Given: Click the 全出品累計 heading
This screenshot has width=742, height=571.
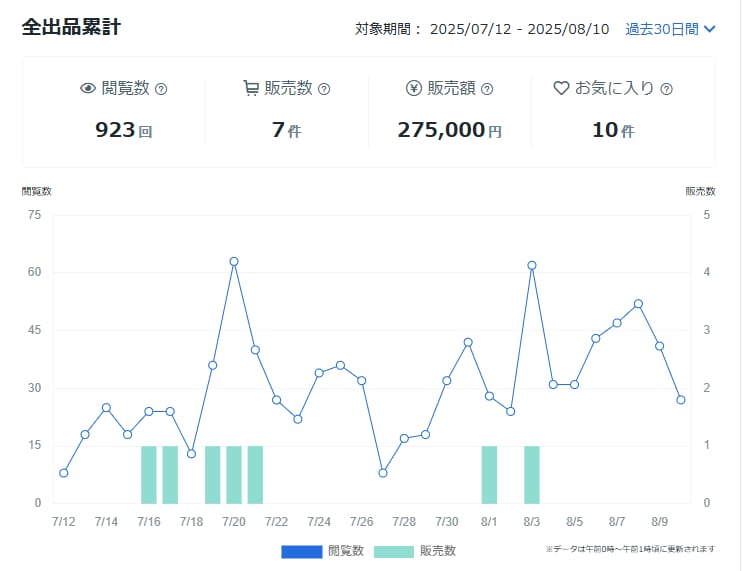Looking at the screenshot, I should pos(71,27).
